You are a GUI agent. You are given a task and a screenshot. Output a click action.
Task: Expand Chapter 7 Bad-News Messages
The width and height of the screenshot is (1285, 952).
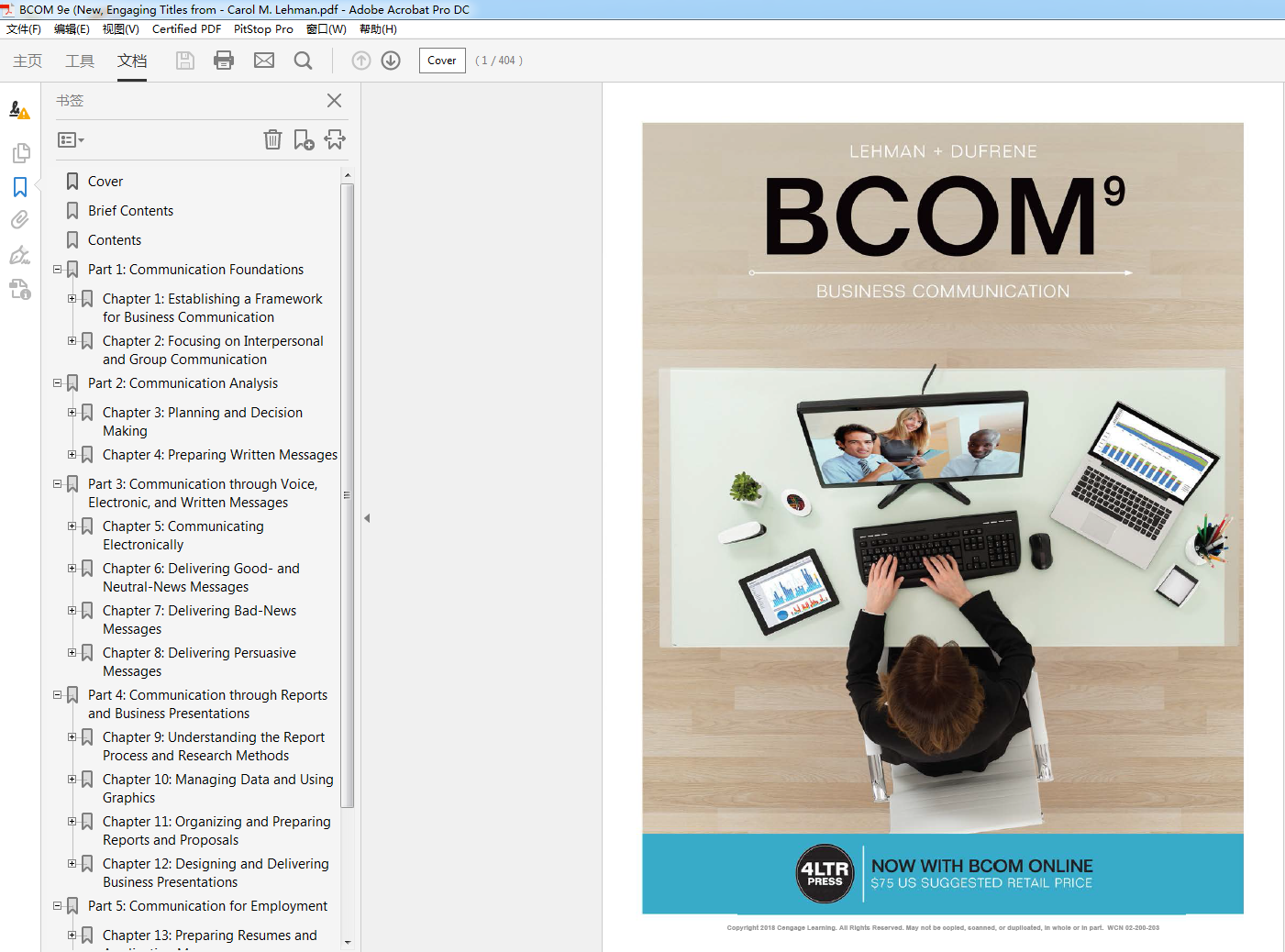coord(72,611)
